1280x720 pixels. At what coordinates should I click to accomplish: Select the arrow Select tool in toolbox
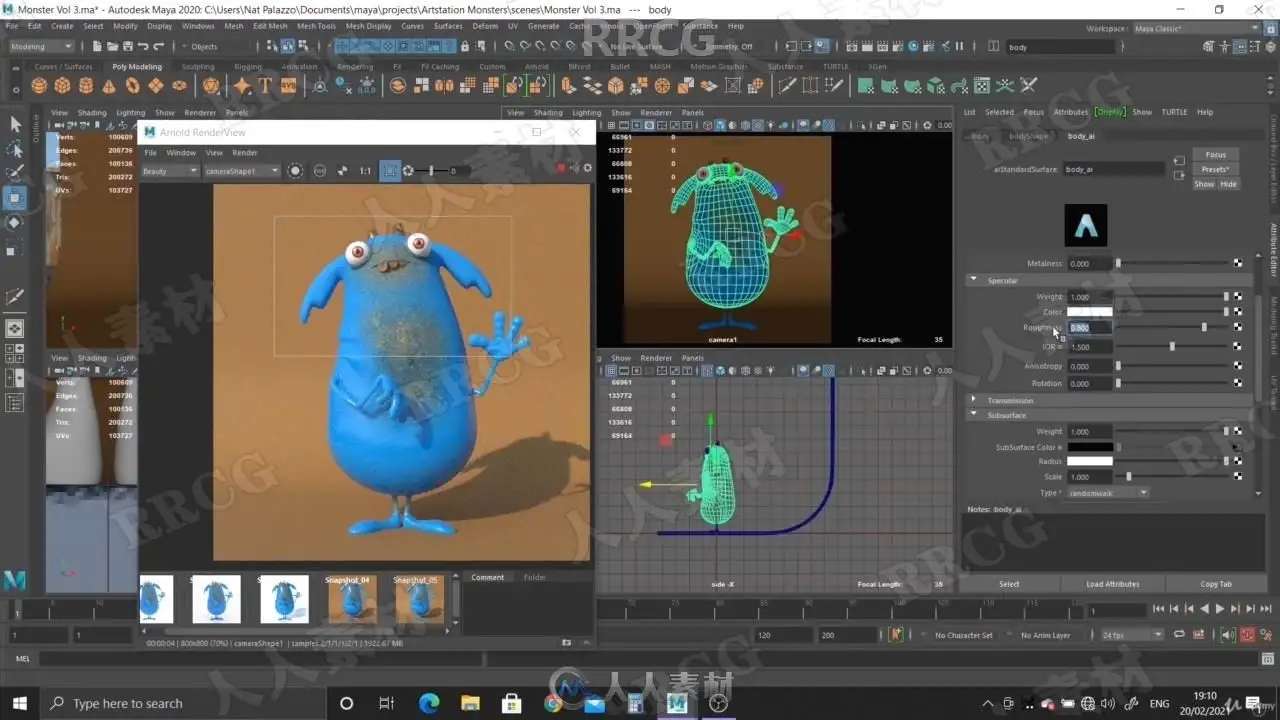click(x=15, y=124)
